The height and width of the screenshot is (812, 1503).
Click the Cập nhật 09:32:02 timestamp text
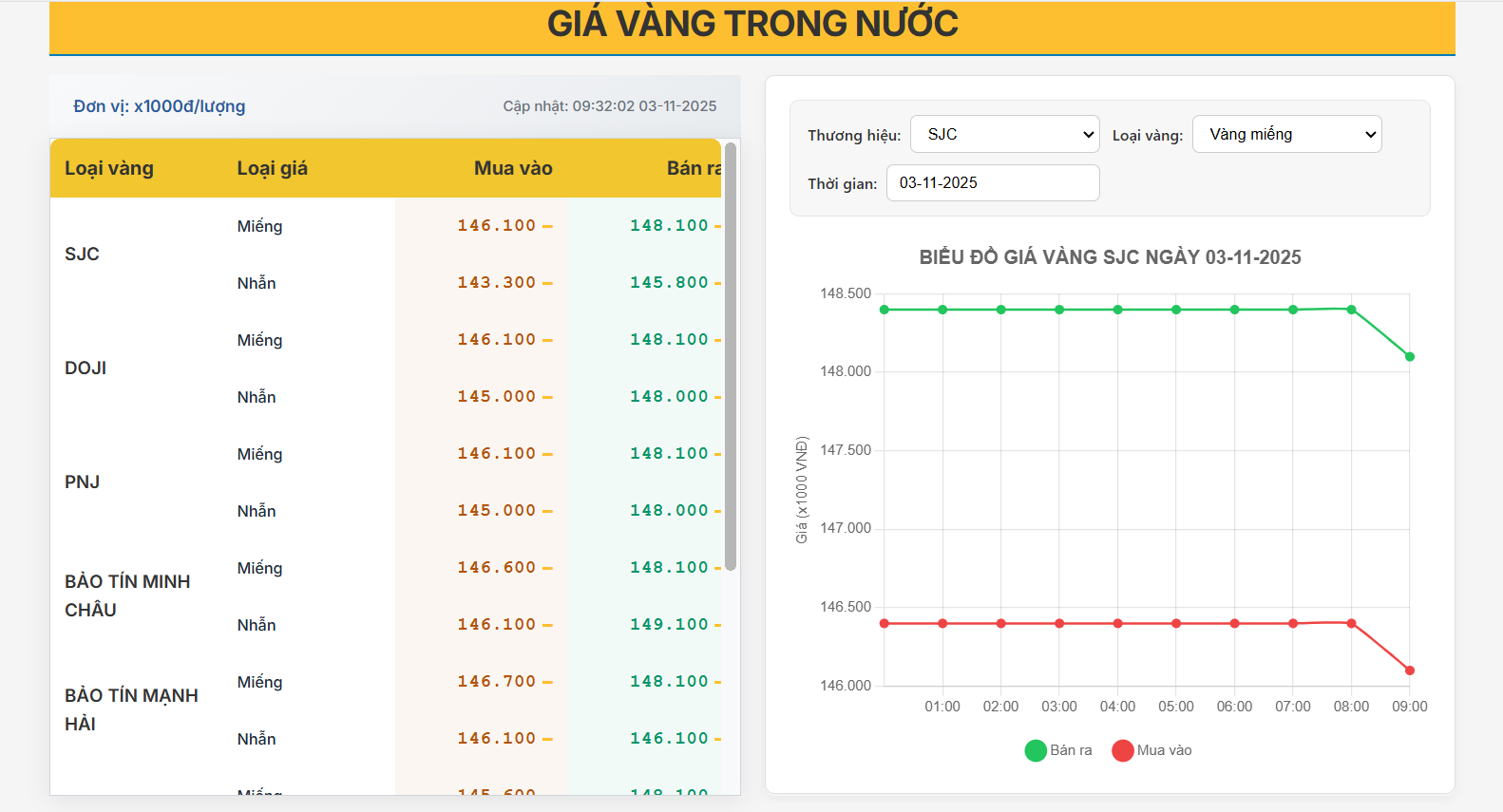[x=610, y=106]
